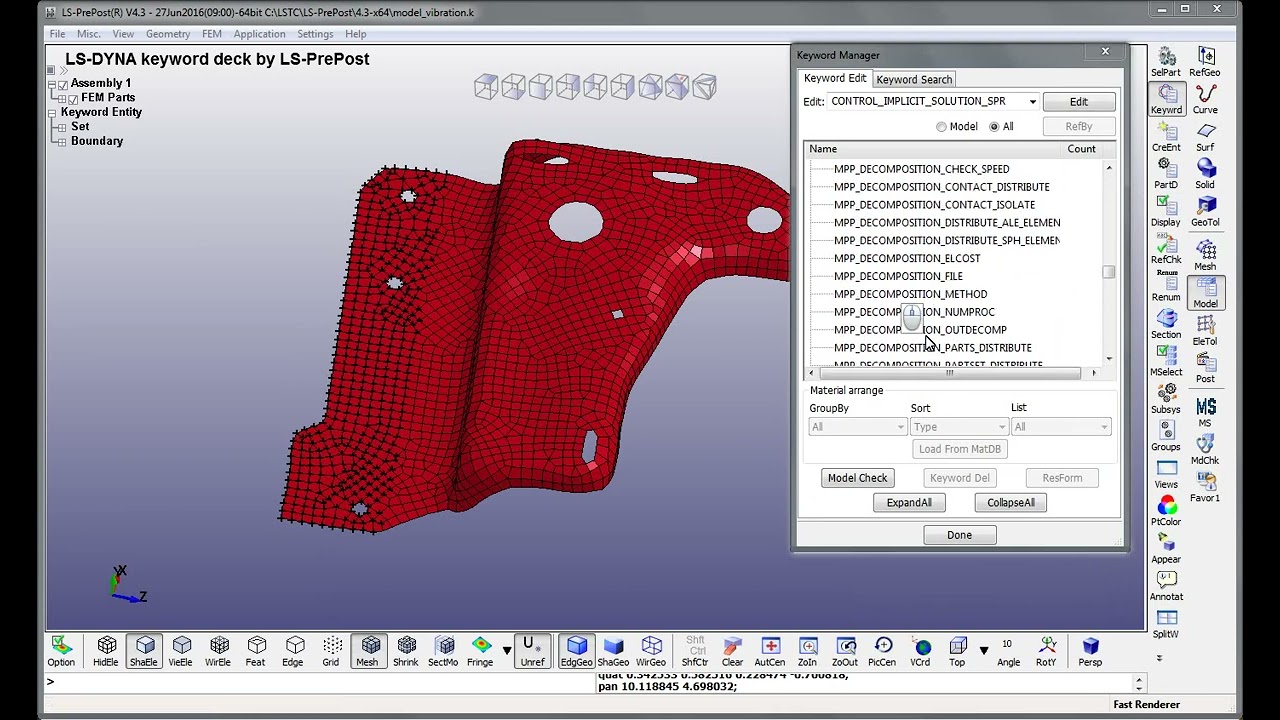Collapse the Assembly 1 tree node
Screen dimensions: 1280x720
pyautogui.click(x=52, y=84)
